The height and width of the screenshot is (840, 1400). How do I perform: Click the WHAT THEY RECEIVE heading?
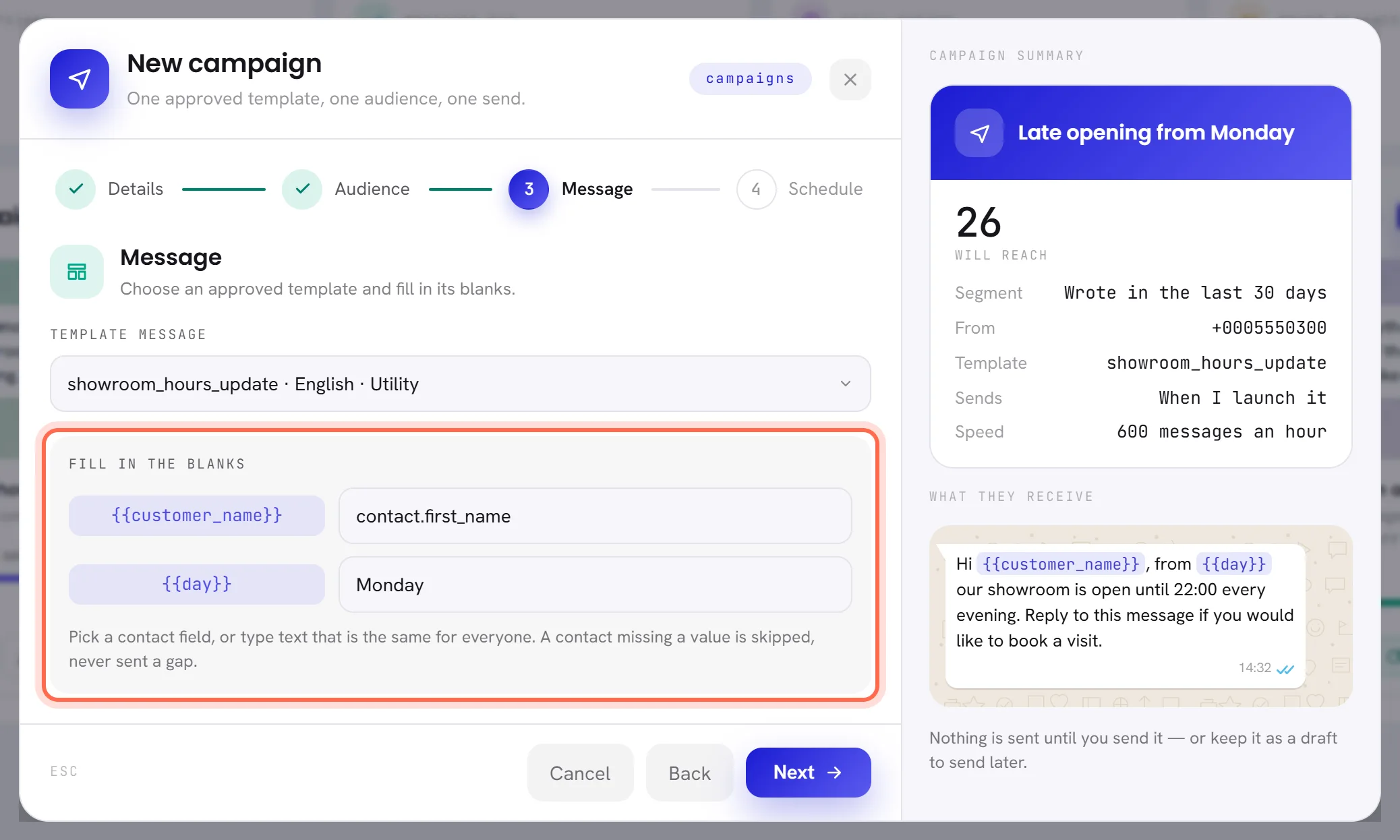point(1011,496)
